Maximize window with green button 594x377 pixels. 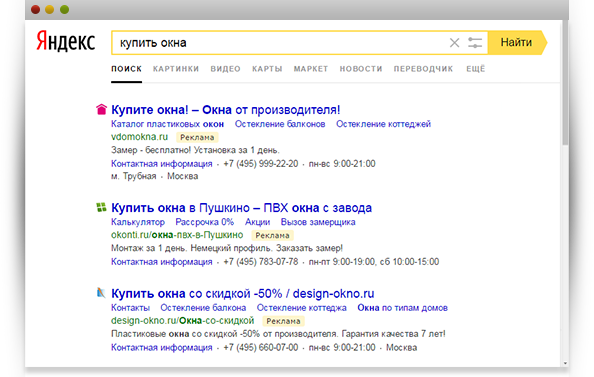[x=64, y=9]
